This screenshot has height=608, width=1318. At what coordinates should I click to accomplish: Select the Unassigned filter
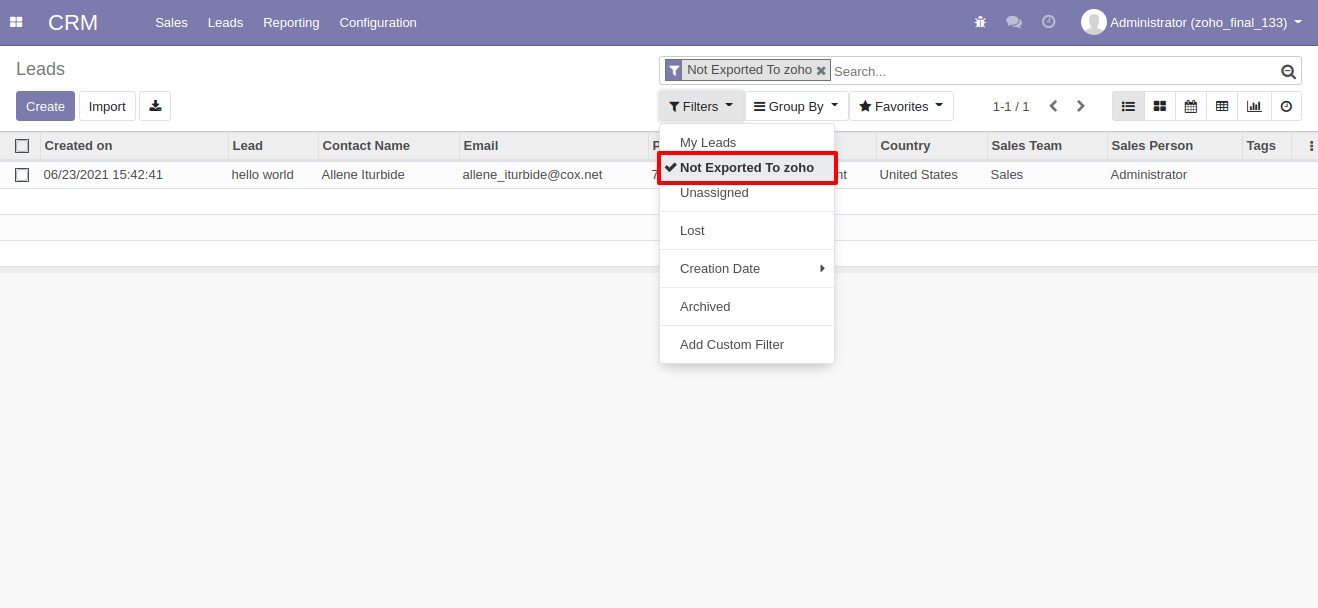[747, 193]
